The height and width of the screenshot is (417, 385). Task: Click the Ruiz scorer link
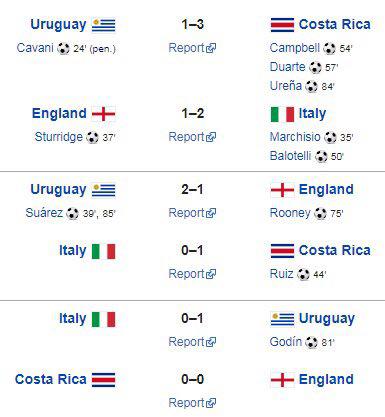click(x=282, y=274)
